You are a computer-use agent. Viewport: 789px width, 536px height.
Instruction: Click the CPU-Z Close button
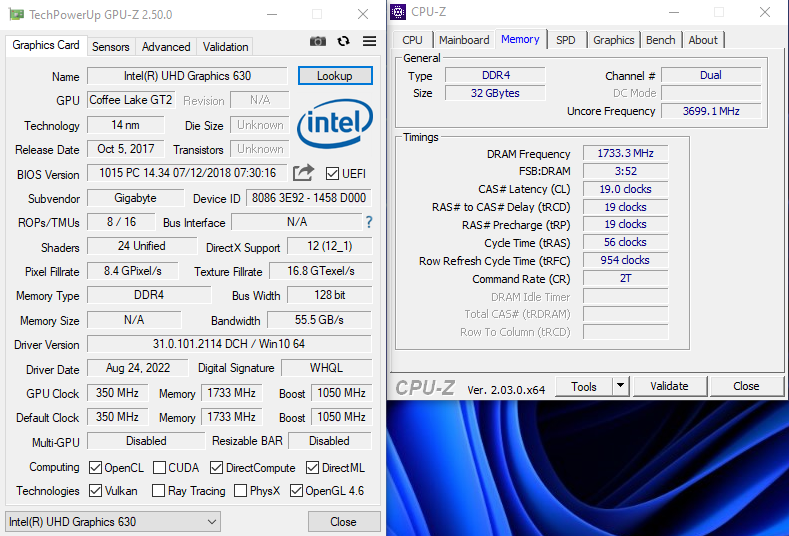[x=746, y=386]
